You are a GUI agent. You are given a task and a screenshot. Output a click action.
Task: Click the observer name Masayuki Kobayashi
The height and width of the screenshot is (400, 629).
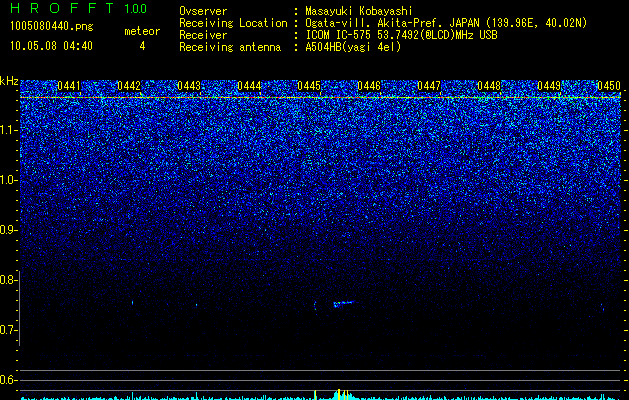[359, 12]
